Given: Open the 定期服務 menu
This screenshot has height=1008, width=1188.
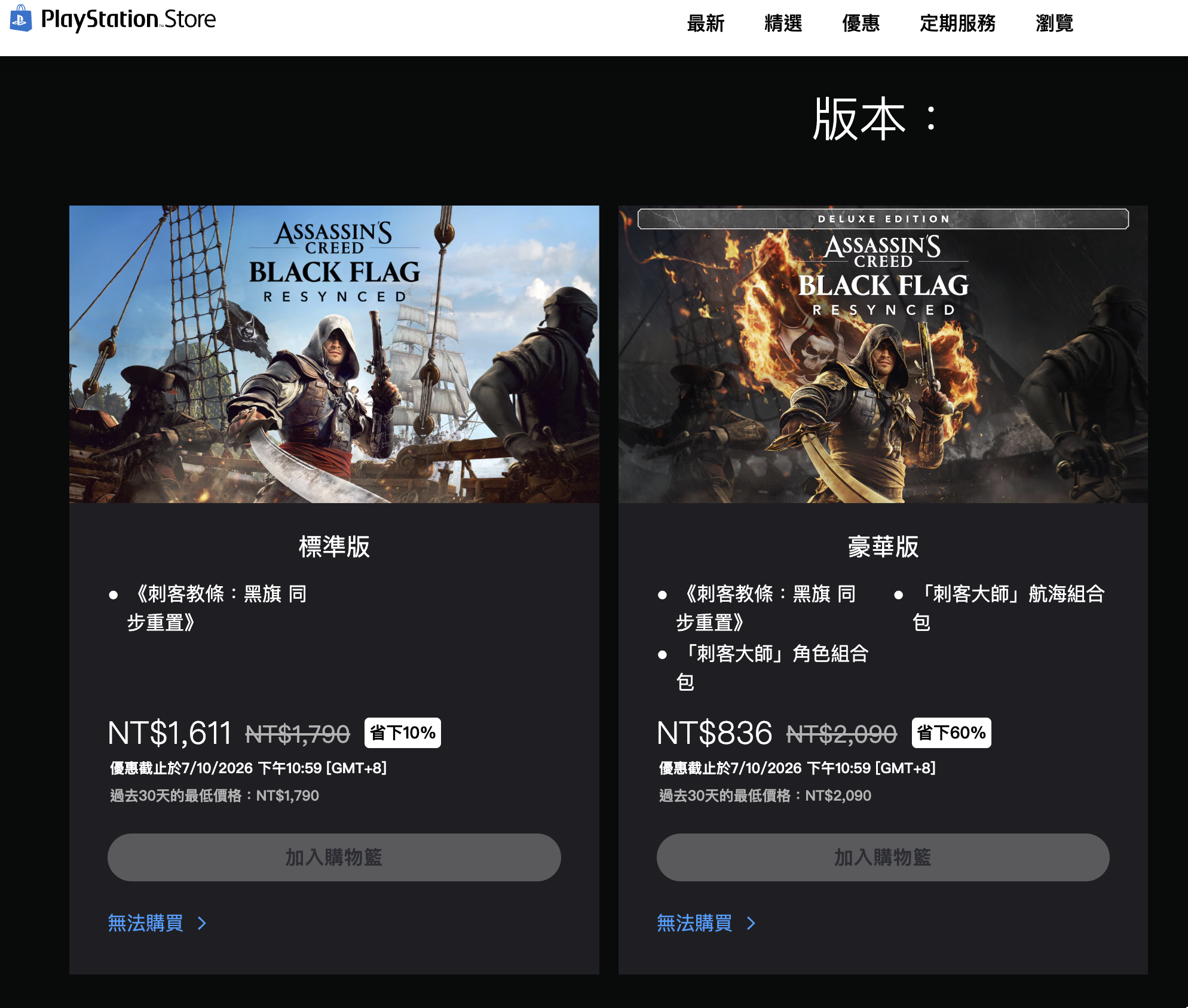Looking at the screenshot, I should point(958,23).
